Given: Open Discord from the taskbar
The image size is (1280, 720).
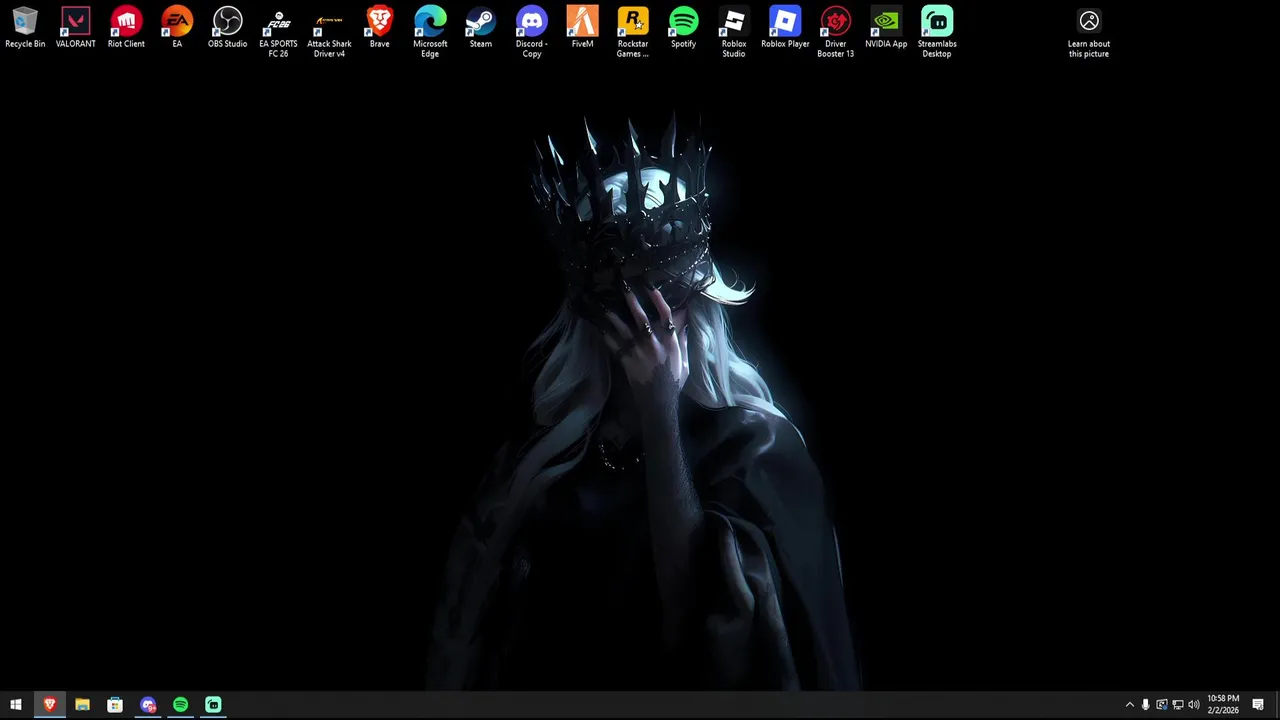Looking at the screenshot, I should pos(148,705).
